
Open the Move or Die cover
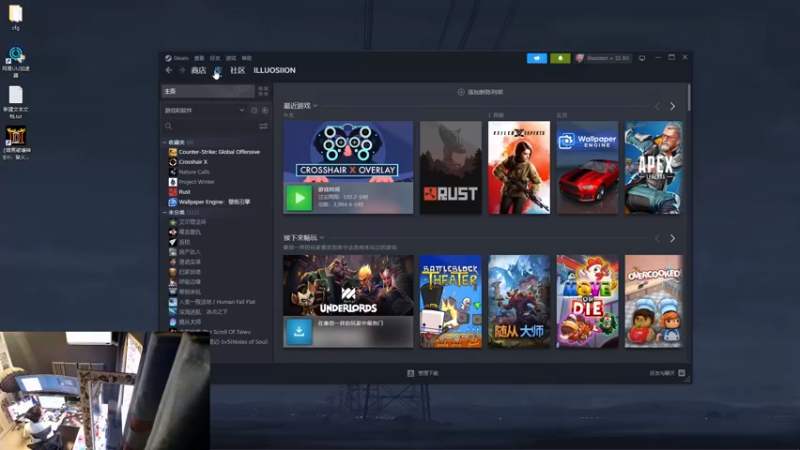pyautogui.click(x=587, y=302)
